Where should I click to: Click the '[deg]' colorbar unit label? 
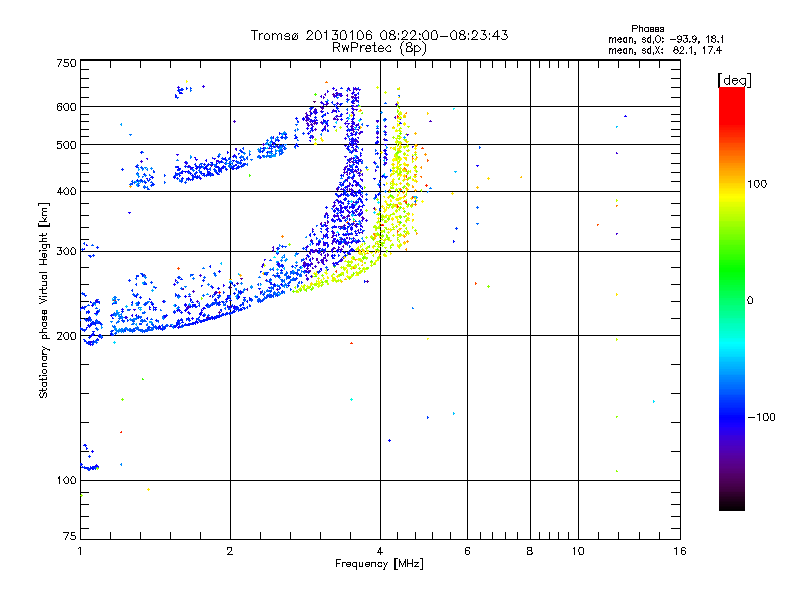tap(734, 80)
